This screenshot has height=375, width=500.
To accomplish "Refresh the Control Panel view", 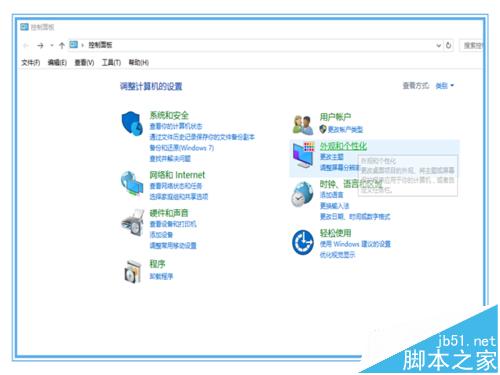I will click(x=449, y=45).
